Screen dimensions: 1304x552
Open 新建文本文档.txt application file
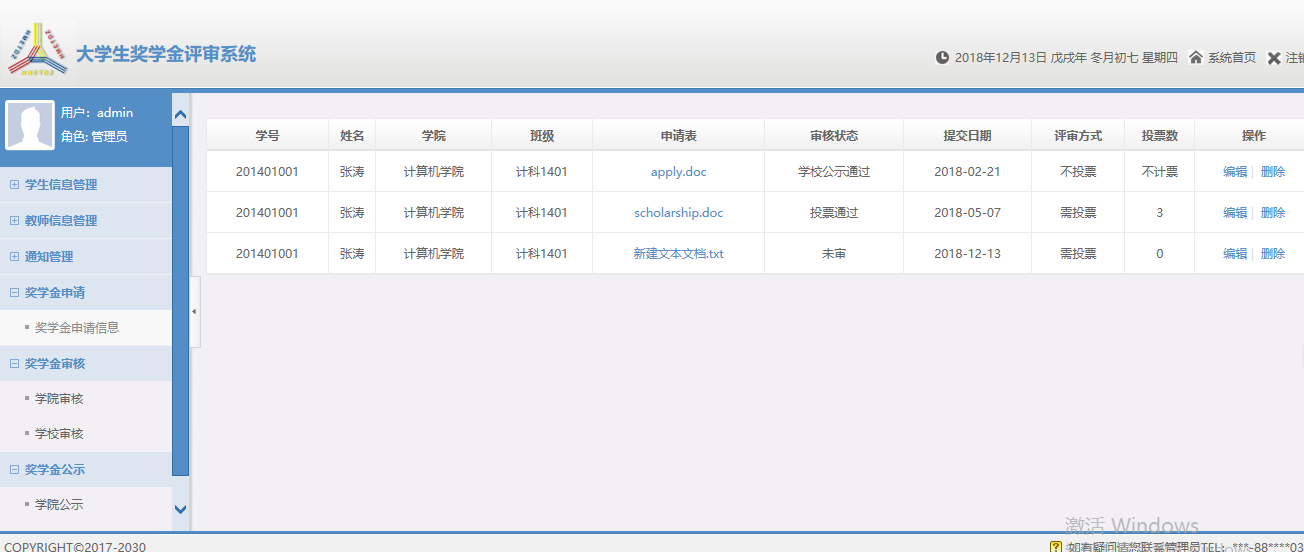coord(678,254)
